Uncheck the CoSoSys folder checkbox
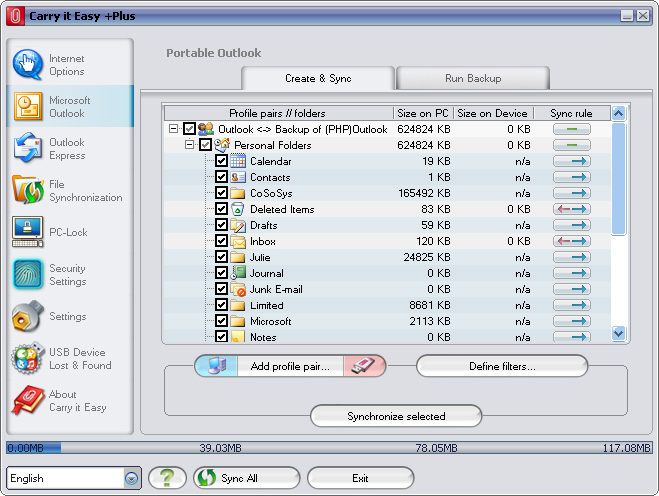The height and width of the screenshot is (496, 659). (222, 193)
